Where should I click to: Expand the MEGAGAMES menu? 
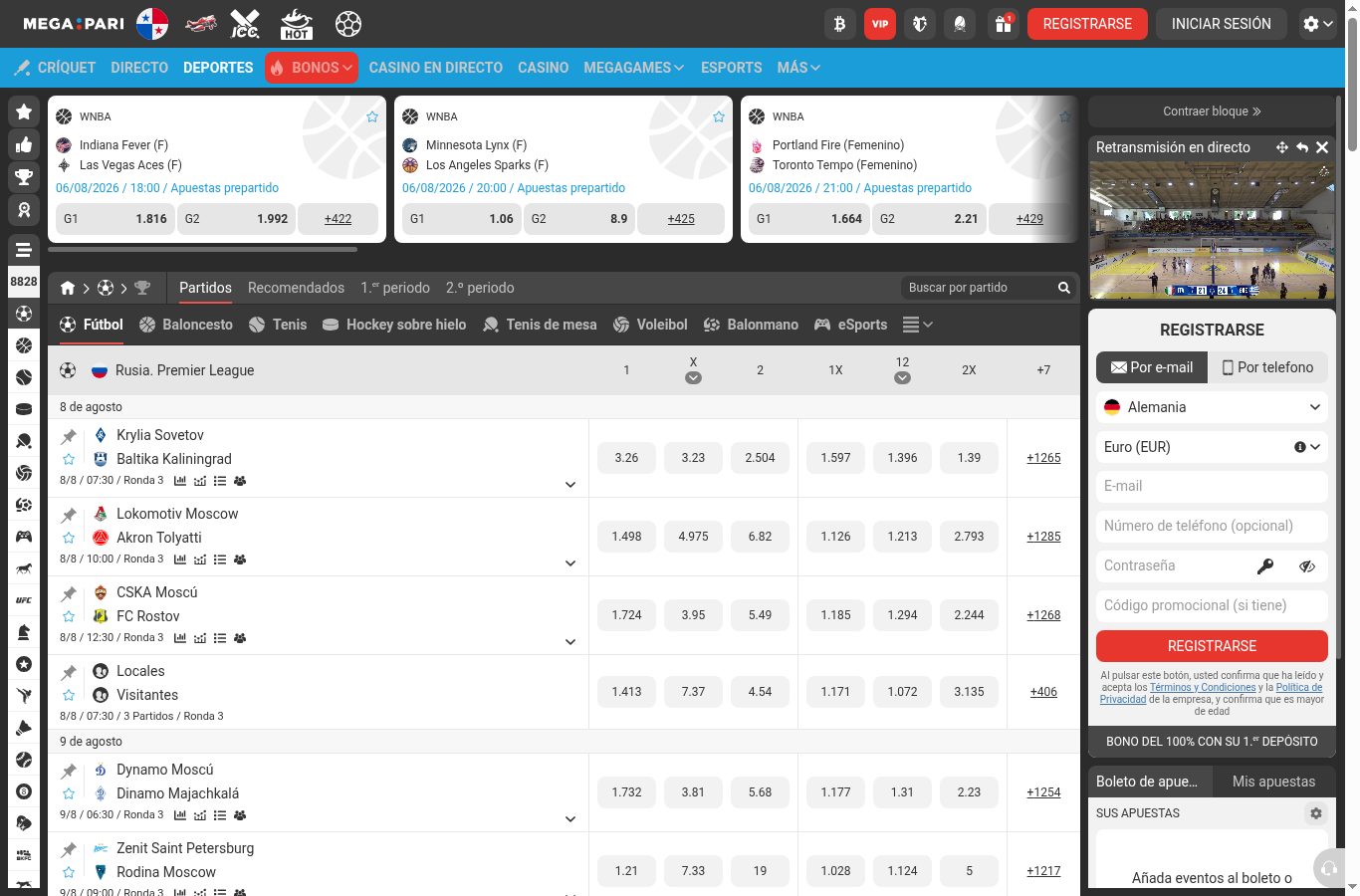pos(634,68)
